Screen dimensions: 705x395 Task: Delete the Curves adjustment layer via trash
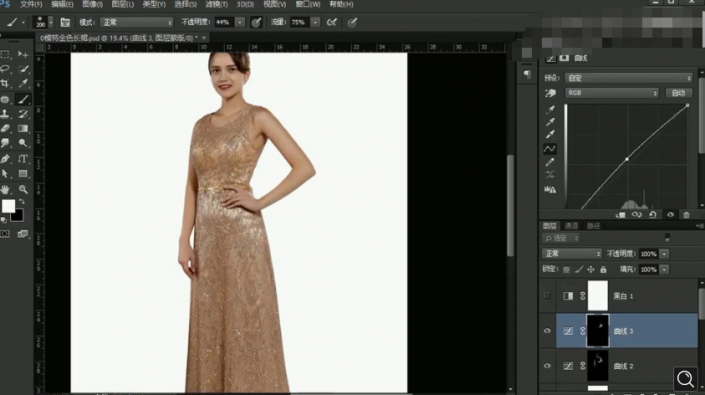[686, 215]
